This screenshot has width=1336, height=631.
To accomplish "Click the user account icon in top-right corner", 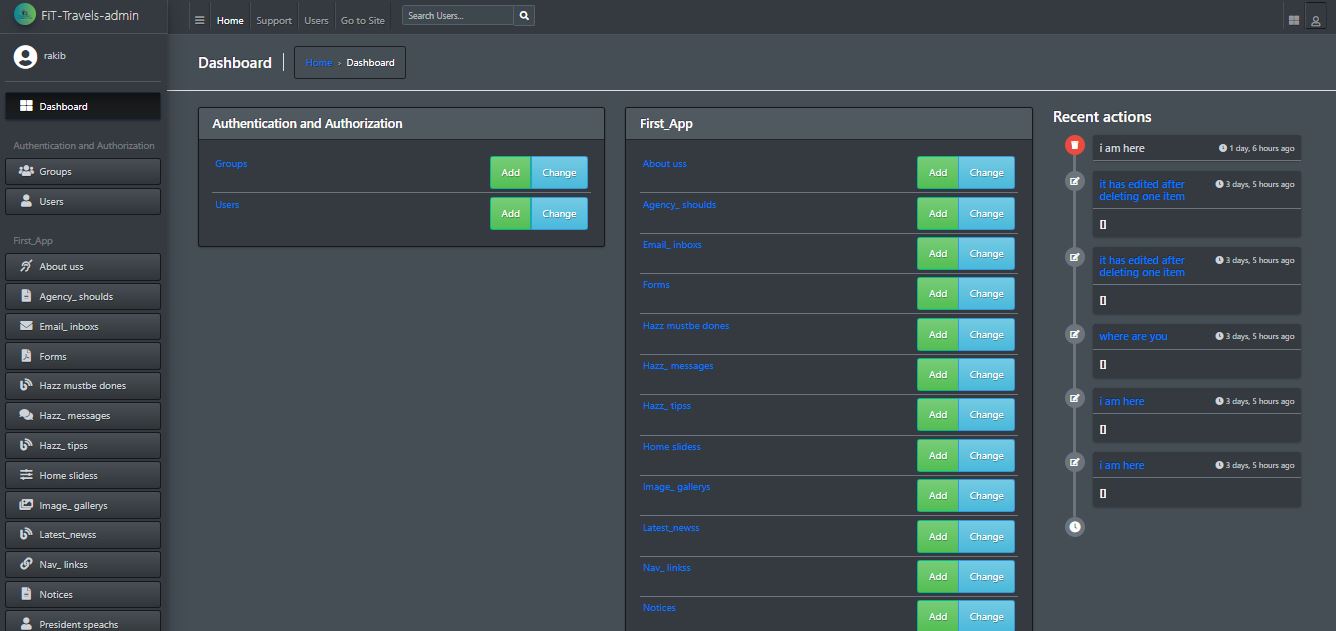I will [x=1316, y=19].
